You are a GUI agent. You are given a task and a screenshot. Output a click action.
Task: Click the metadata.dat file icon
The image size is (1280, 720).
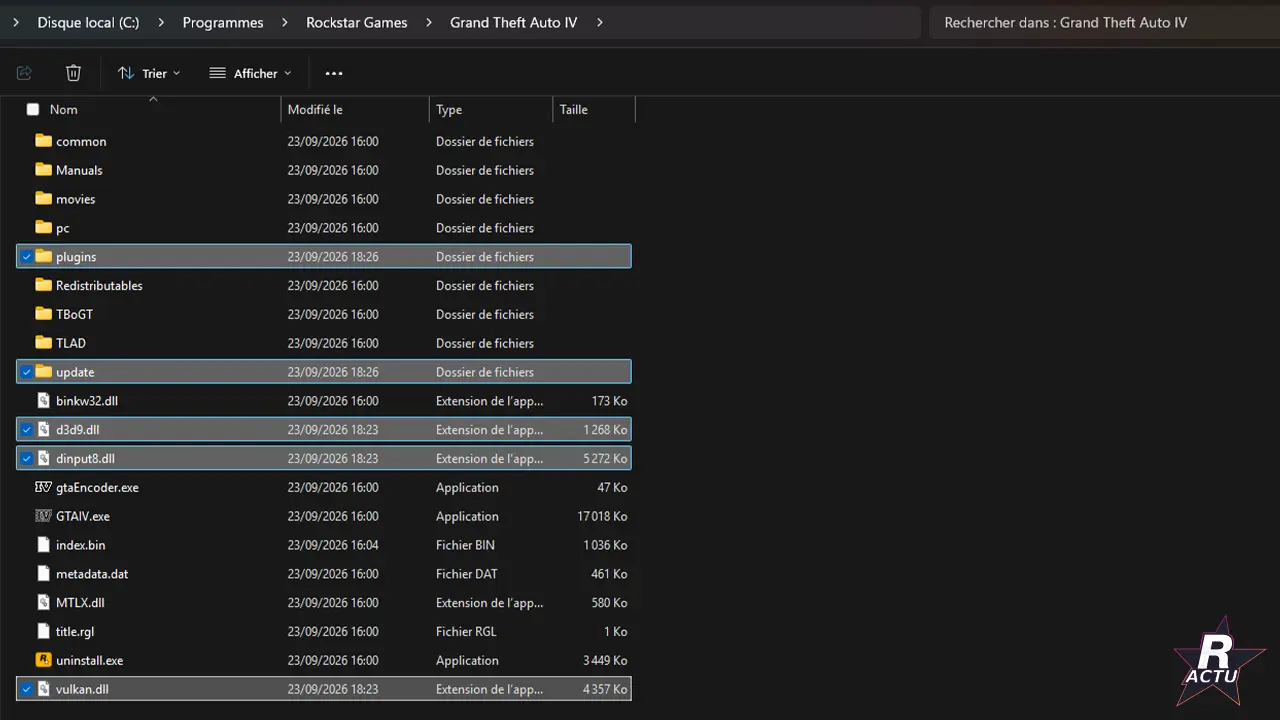coord(43,574)
